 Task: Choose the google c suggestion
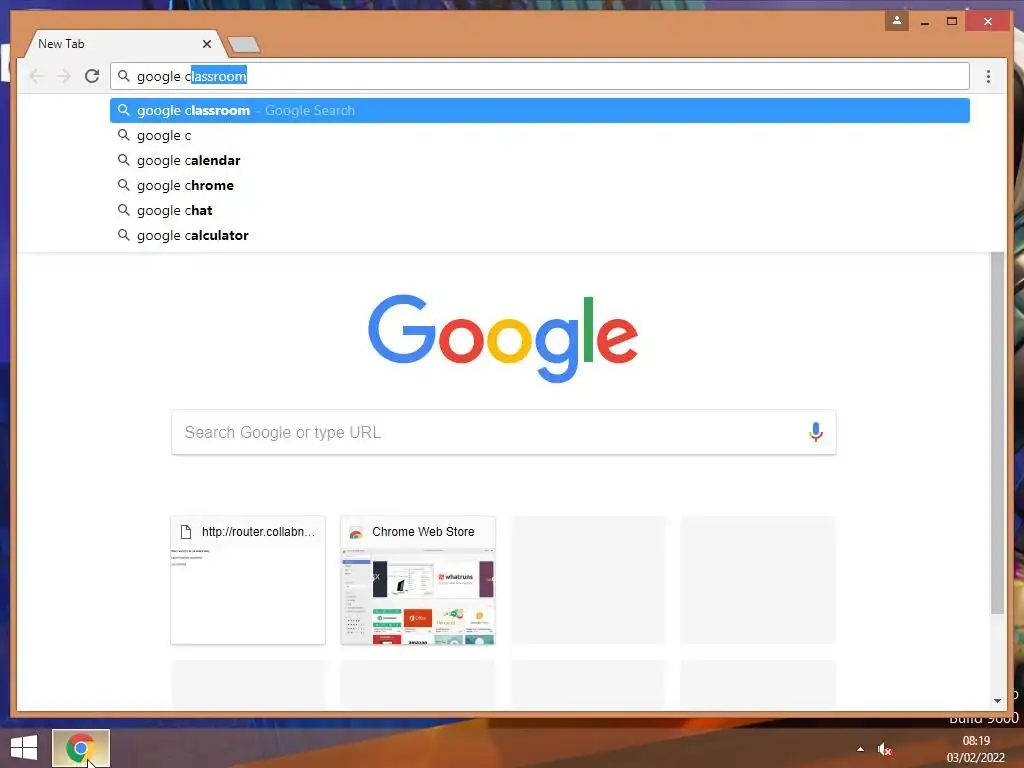coord(539,135)
